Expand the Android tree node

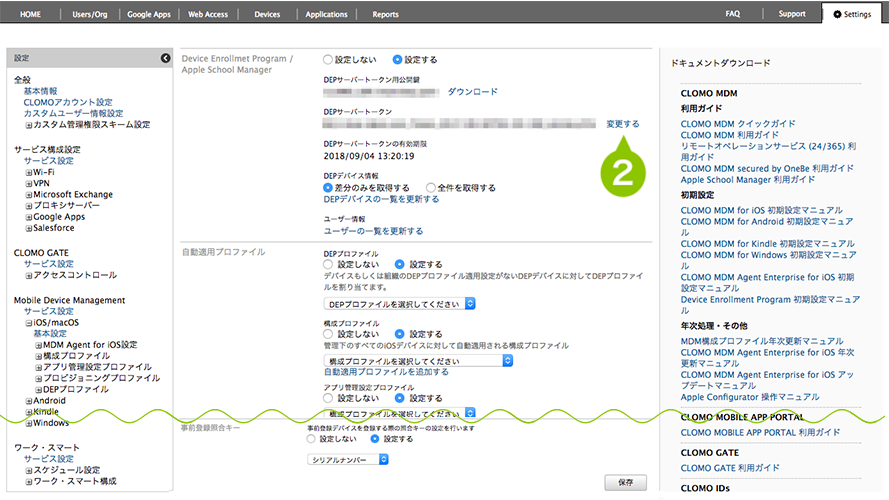pos(29,400)
